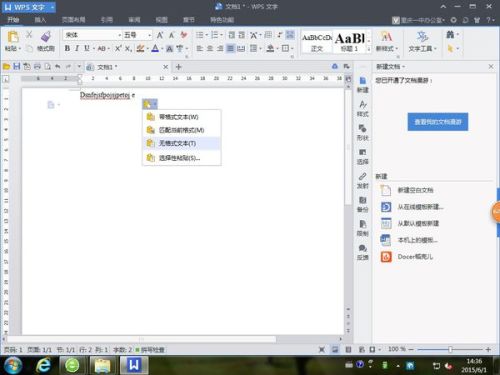
Task: Decrease paragraph indent
Action: click(x=232, y=35)
